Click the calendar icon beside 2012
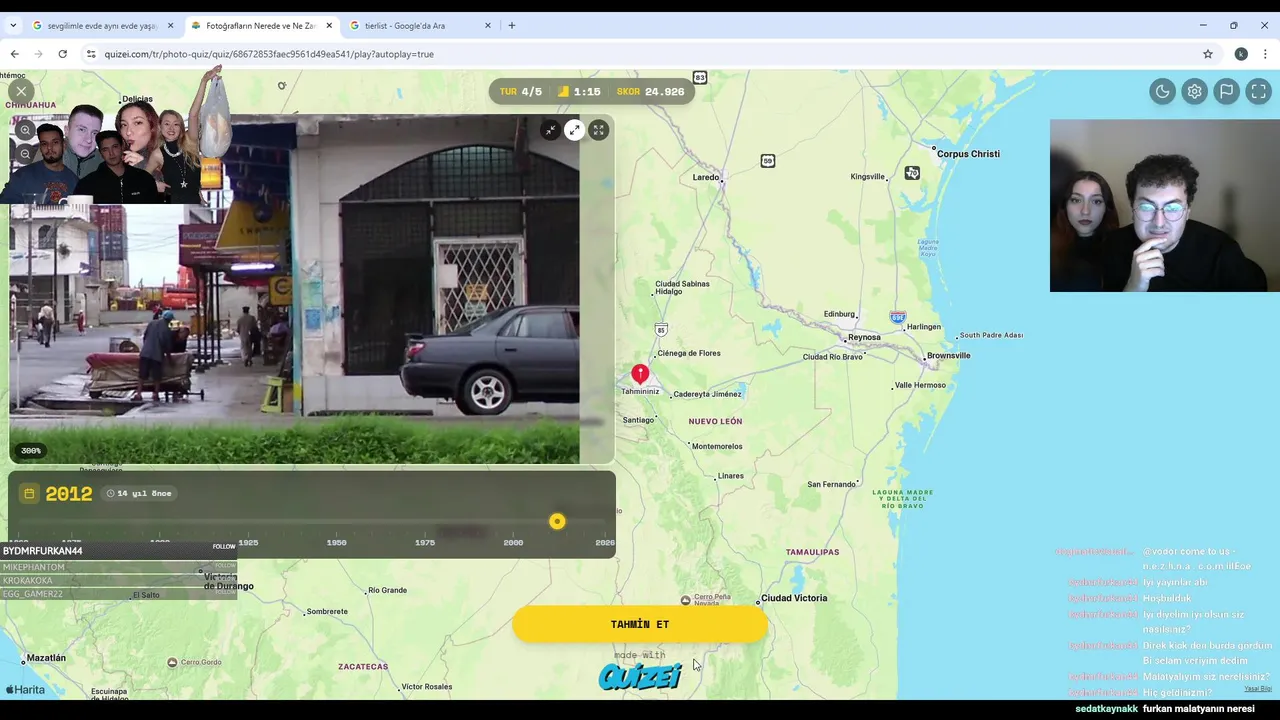Image resolution: width=1280 pixels, height=720 pixels. pos(29,493)
